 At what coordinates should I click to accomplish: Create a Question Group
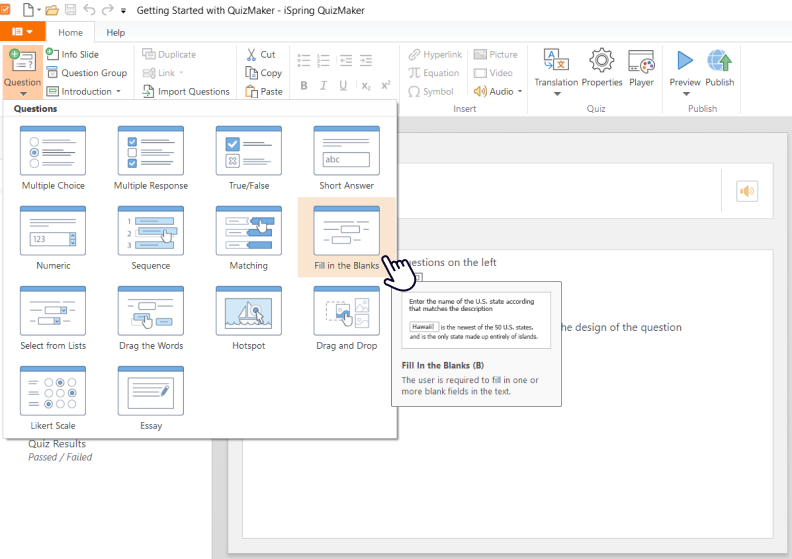[x=87, y=73]
